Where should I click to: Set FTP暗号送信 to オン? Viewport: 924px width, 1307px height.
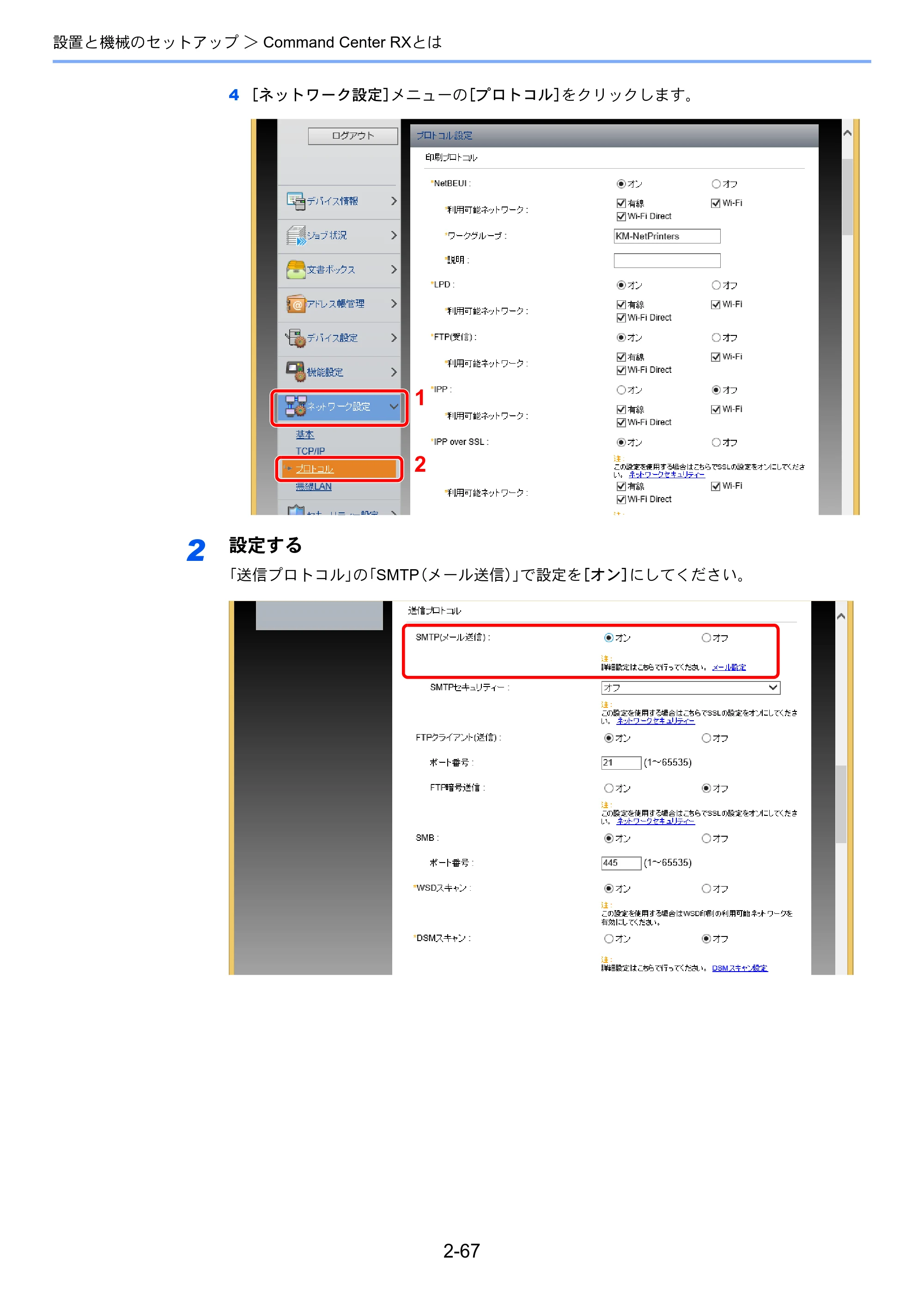point(608,788)
